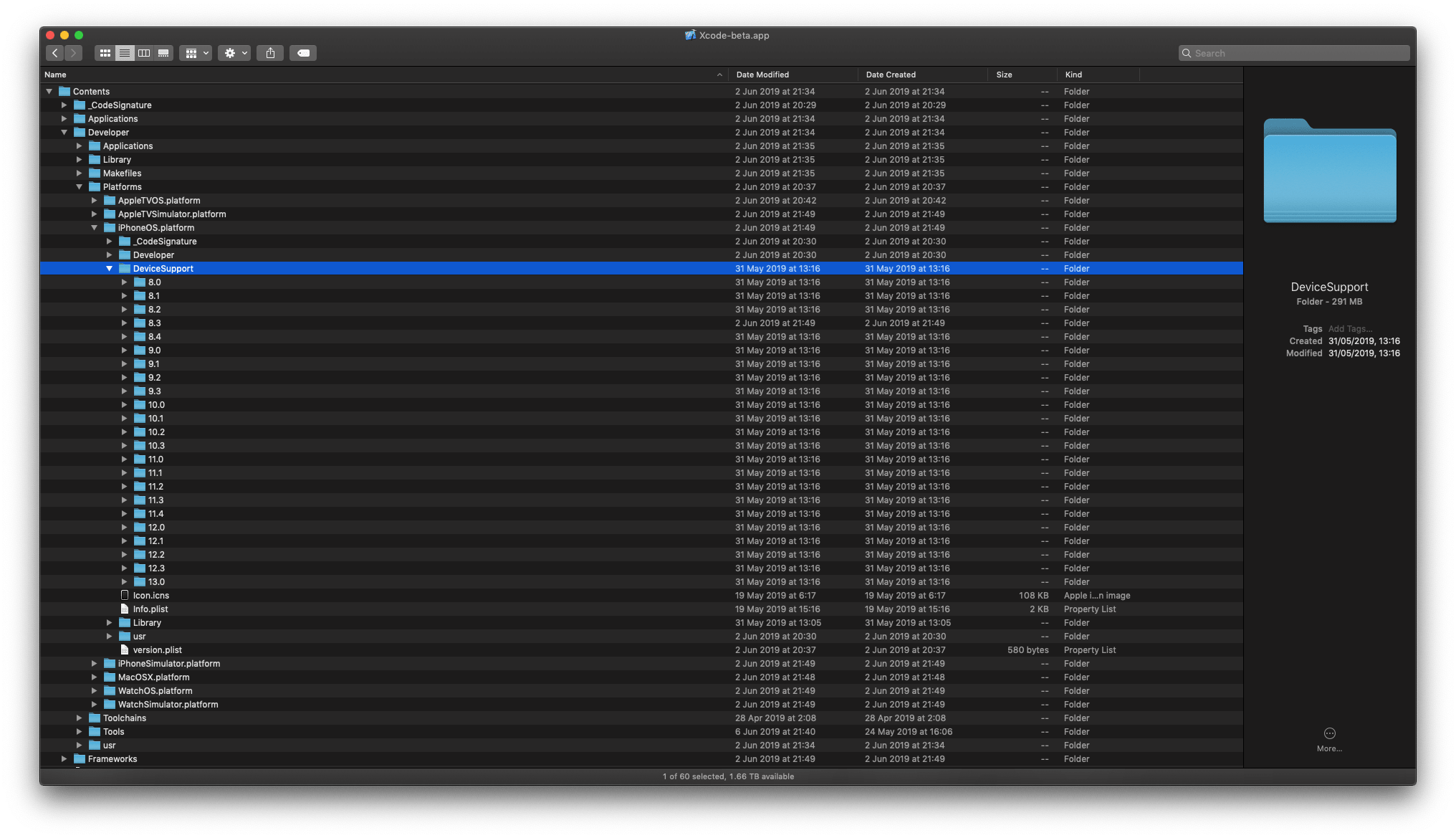Screen dimensions: 1456x838
Task: Select the Icon.icns file icon
Action: [x=125, y=596]
